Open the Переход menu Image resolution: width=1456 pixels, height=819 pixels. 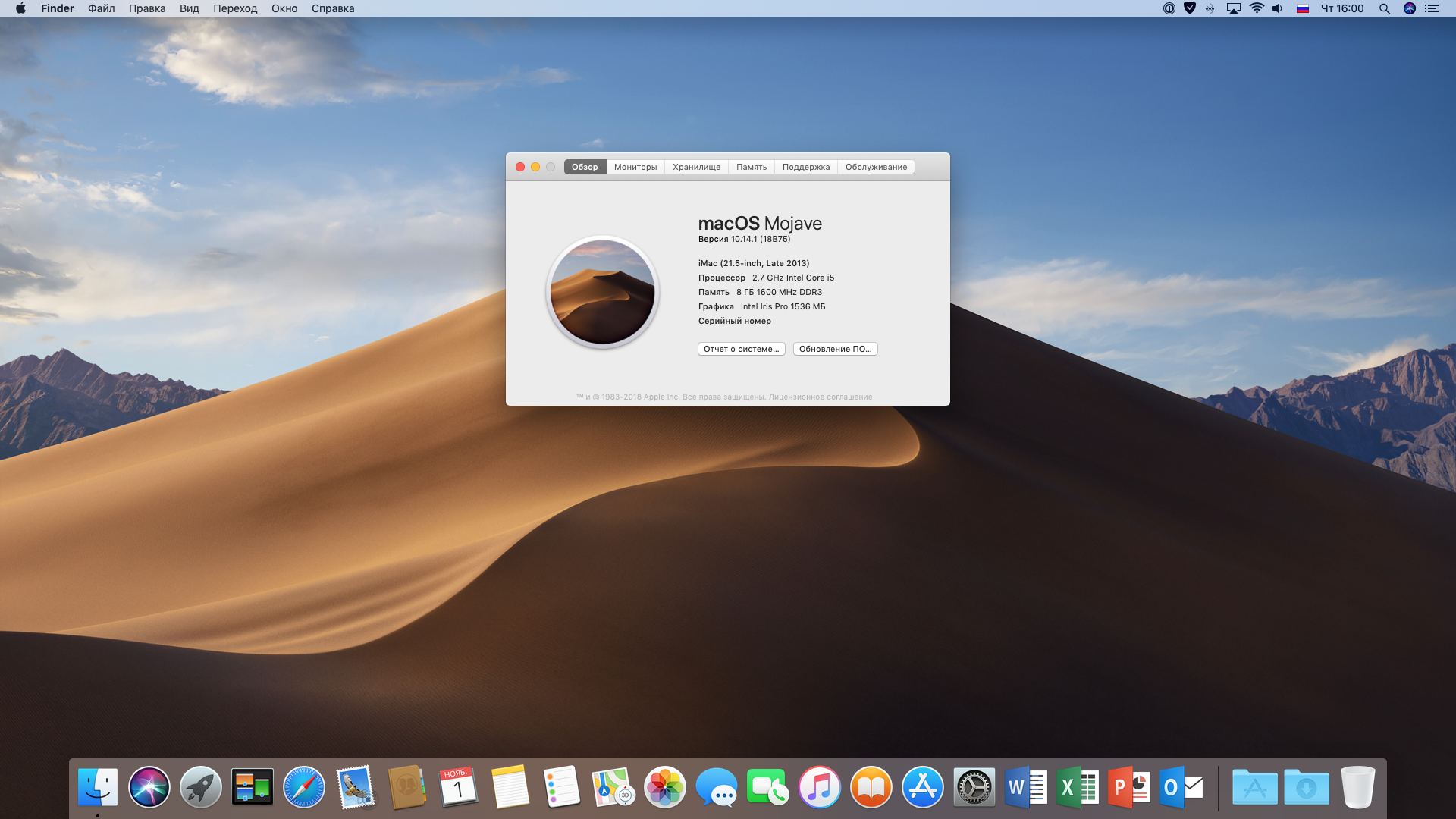(235, 8)
